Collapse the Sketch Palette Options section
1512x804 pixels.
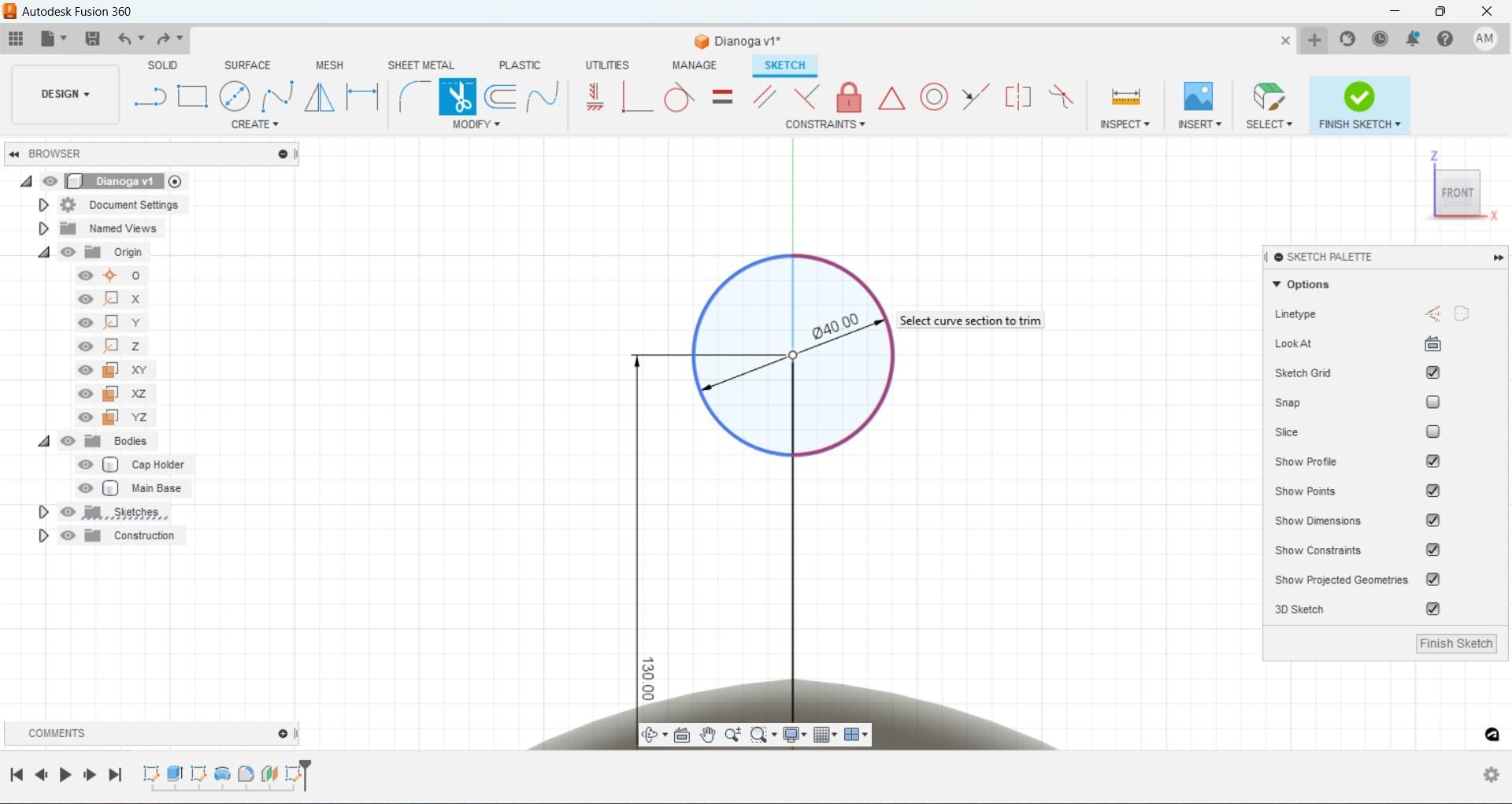pos(1277,284)
